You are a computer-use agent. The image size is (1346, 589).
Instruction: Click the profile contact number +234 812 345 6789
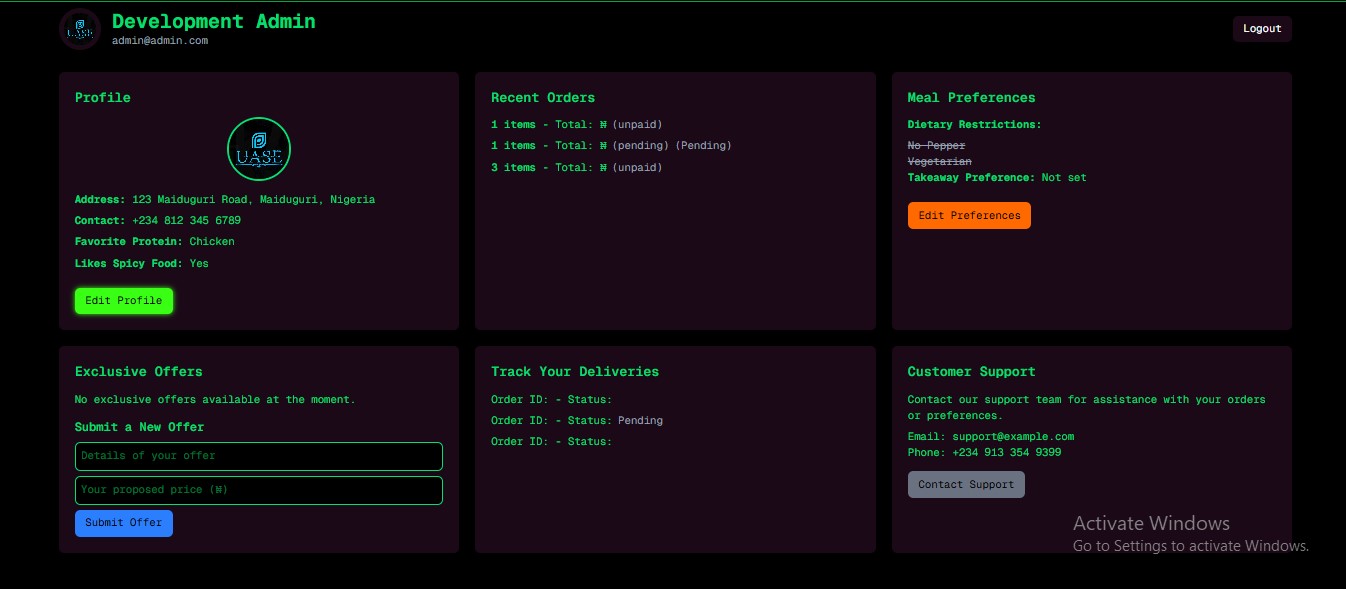186,221
